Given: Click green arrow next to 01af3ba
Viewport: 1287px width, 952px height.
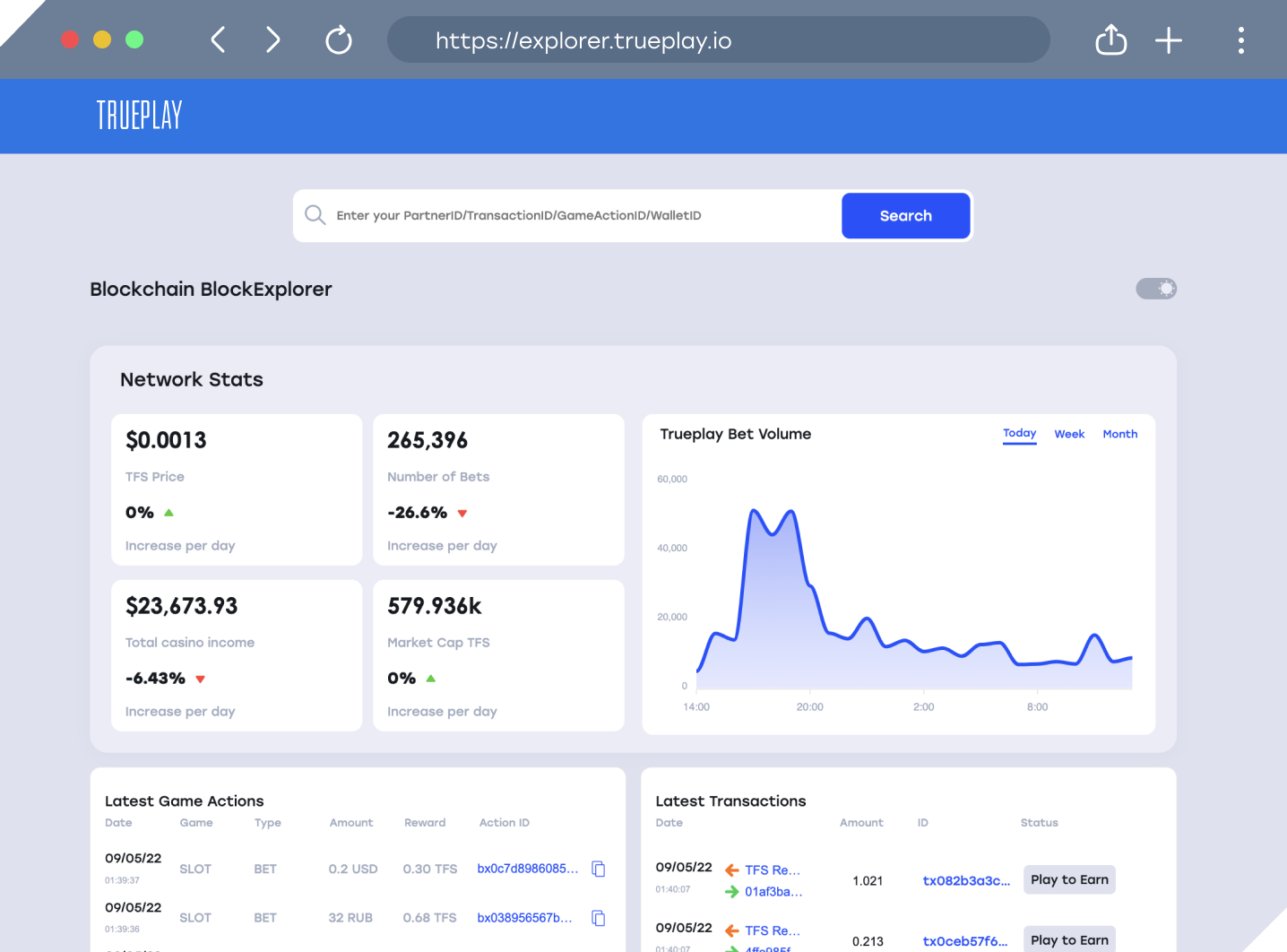Looking at the screenshot, I should click(731, 892).
